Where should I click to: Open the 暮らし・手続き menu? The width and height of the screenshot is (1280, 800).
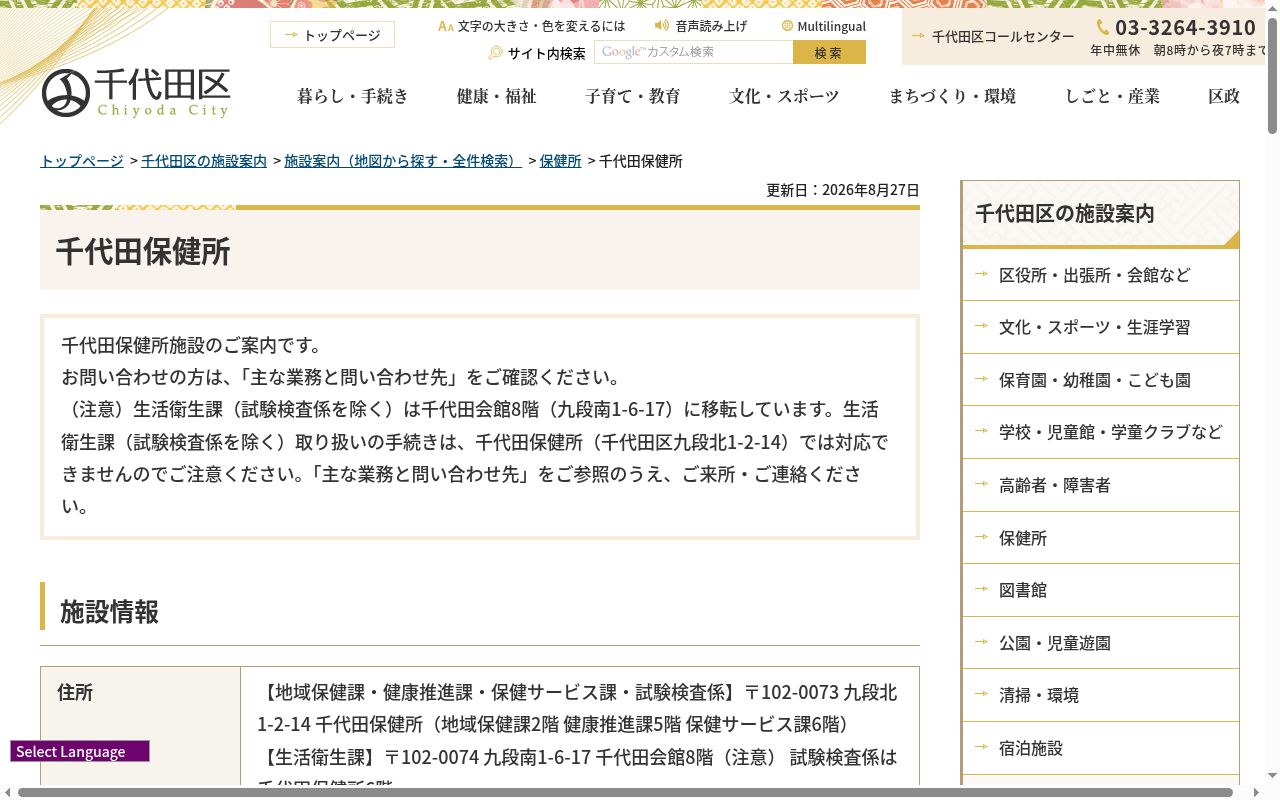pyautogui.click(x=353, y=96)
